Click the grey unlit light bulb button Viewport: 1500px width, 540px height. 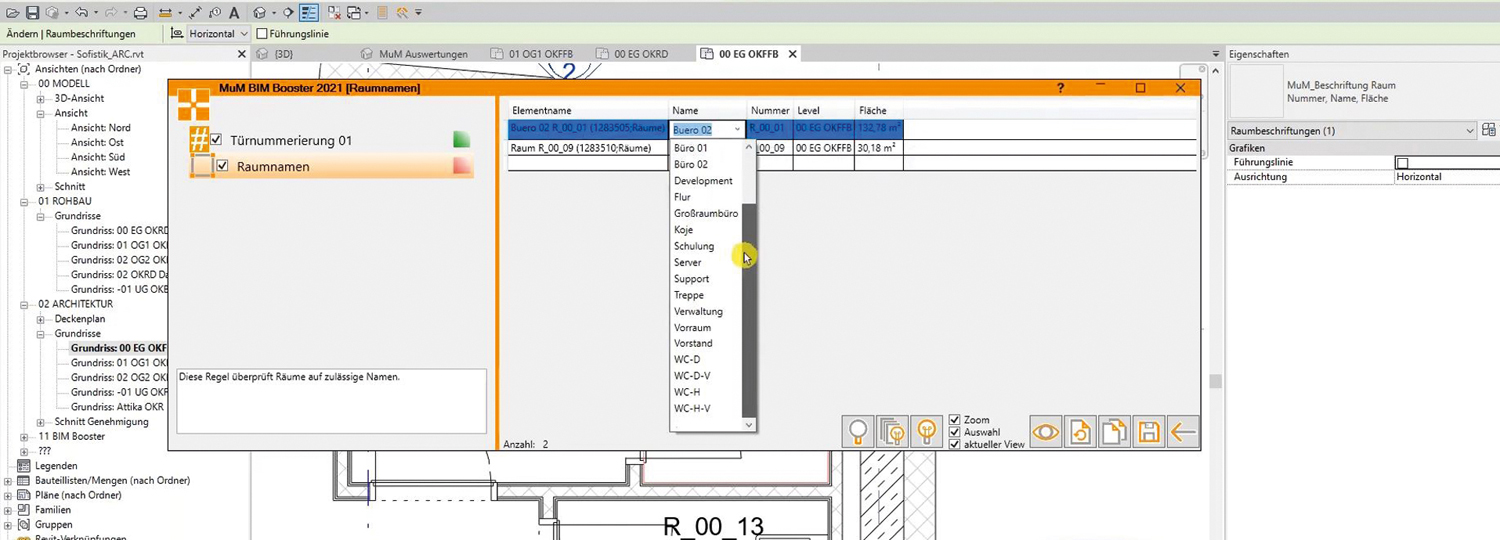click(858, 432)
